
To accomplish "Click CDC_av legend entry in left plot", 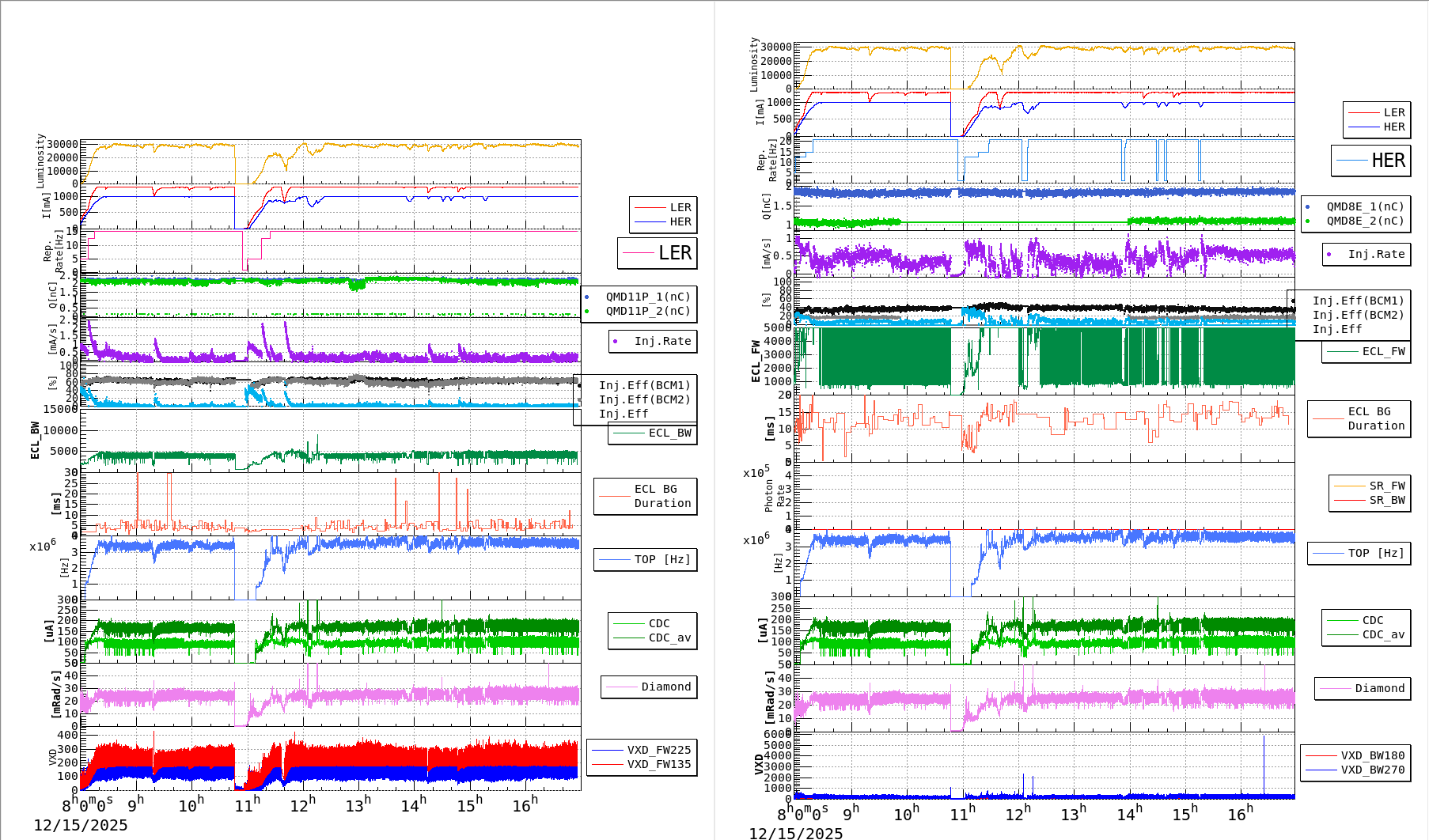I will 669,638.
